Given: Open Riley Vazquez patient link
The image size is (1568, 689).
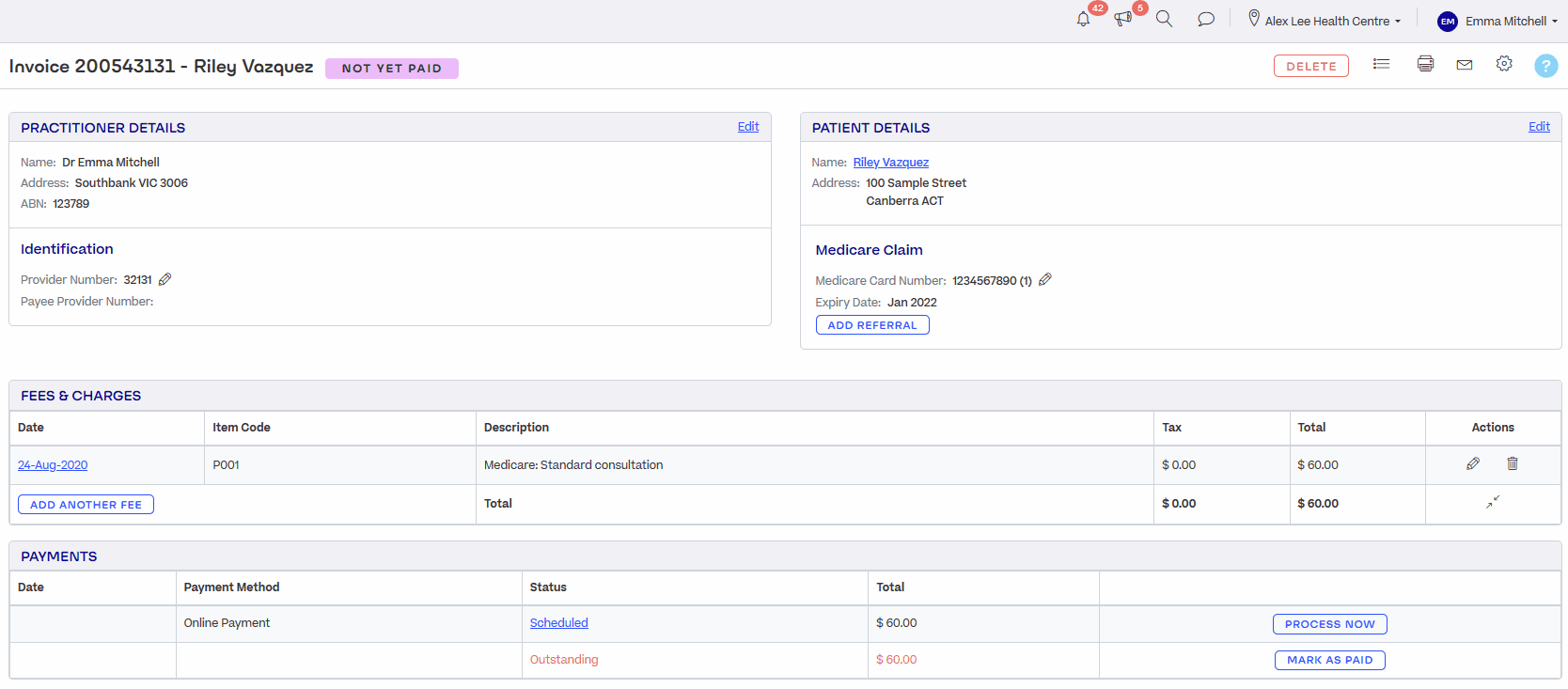Looking at the screenshot, I should click(x=890, y=163).
